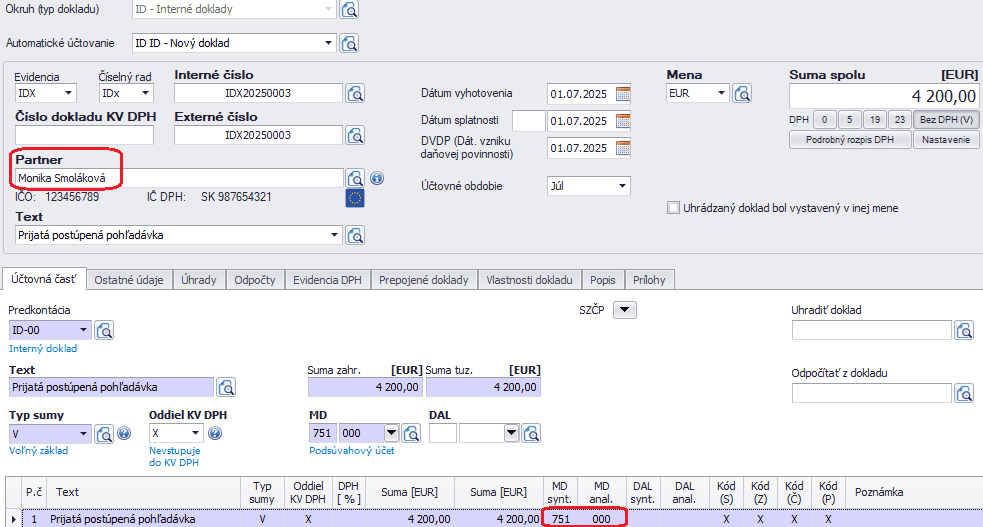Click the info icon next to Partner
983x527 pixels.
(x=377, y=178)
